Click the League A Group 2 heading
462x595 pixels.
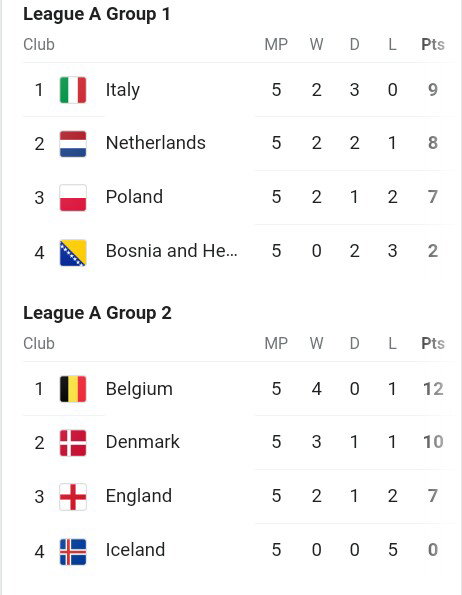tap(97, 313)
